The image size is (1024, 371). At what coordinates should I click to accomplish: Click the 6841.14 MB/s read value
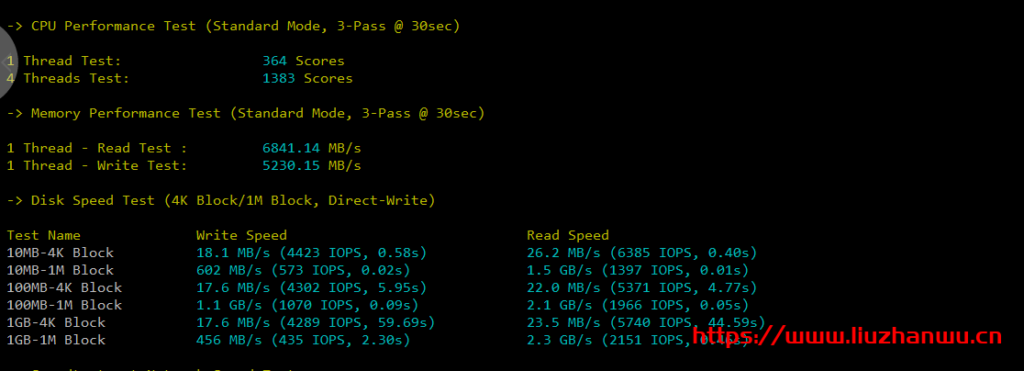tap(312, 148)
